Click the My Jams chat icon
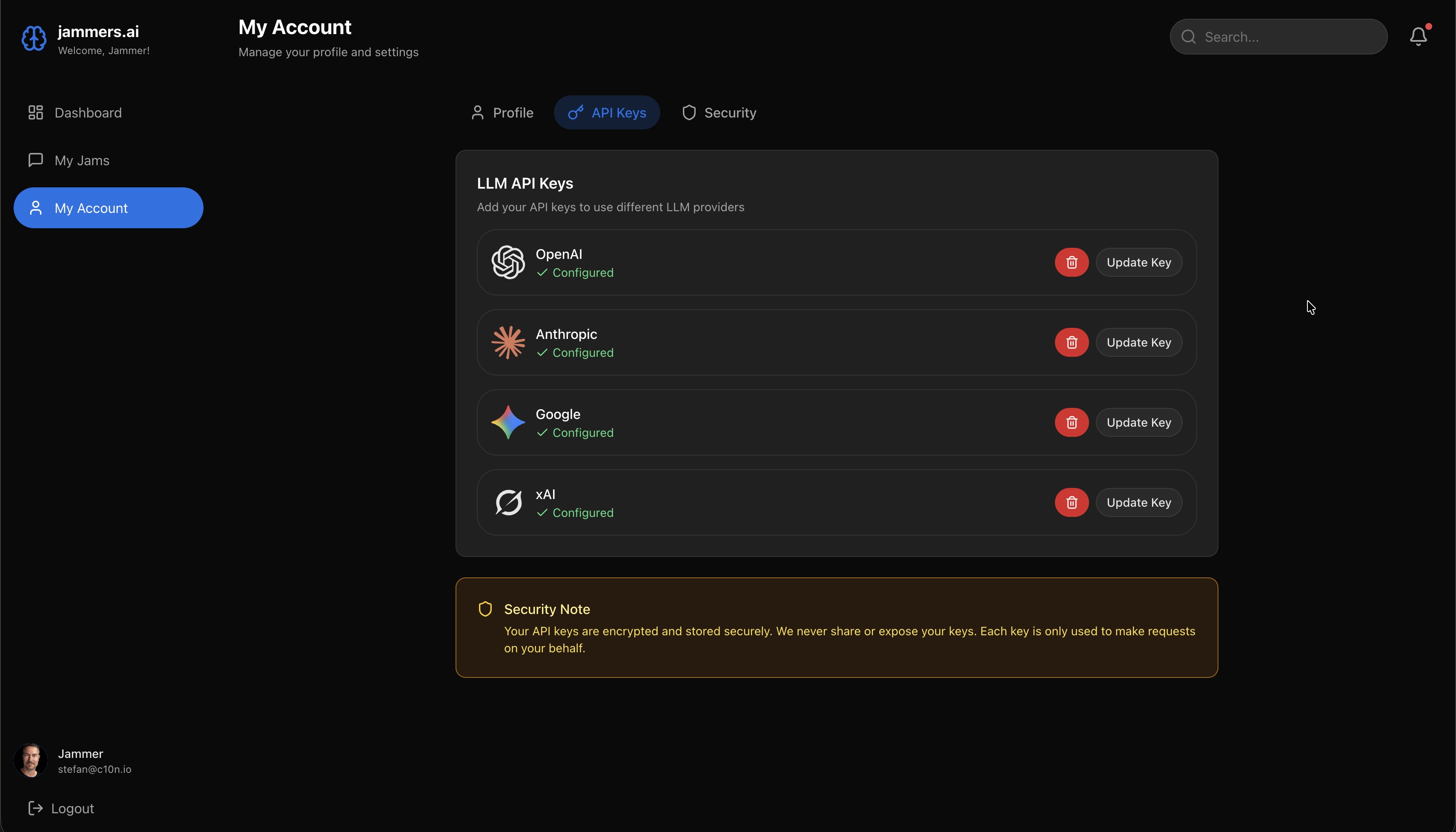 point(36,160)
